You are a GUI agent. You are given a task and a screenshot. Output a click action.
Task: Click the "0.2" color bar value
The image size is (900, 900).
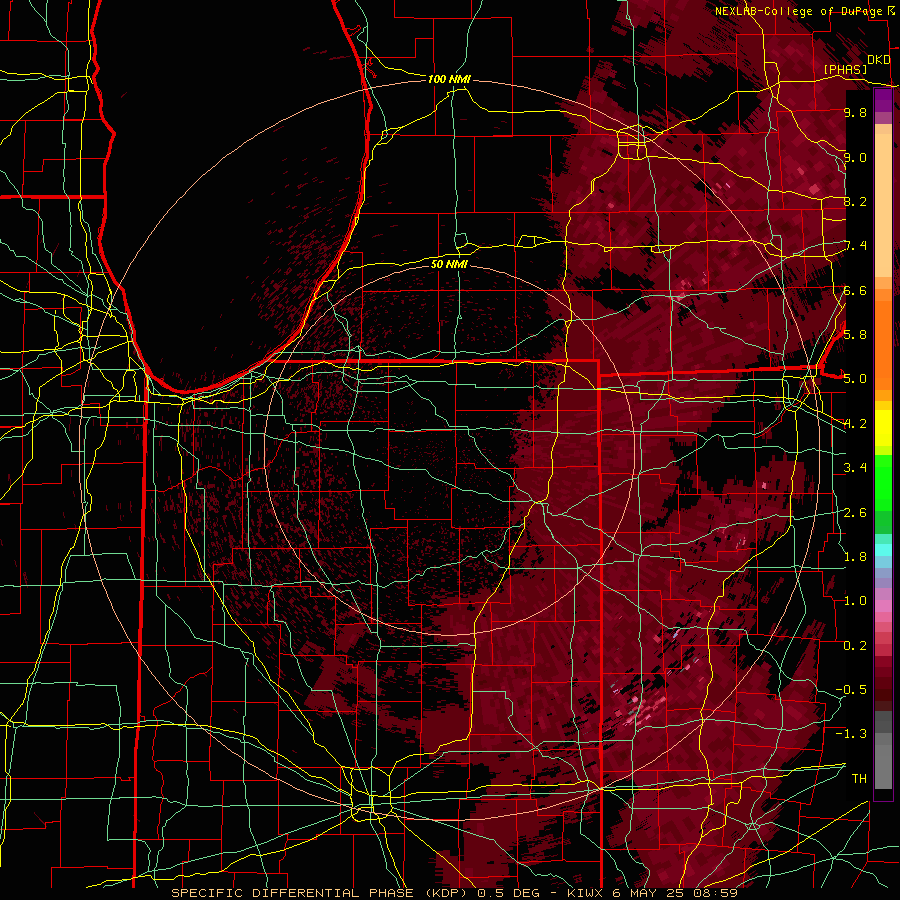(x=855, y=646)
